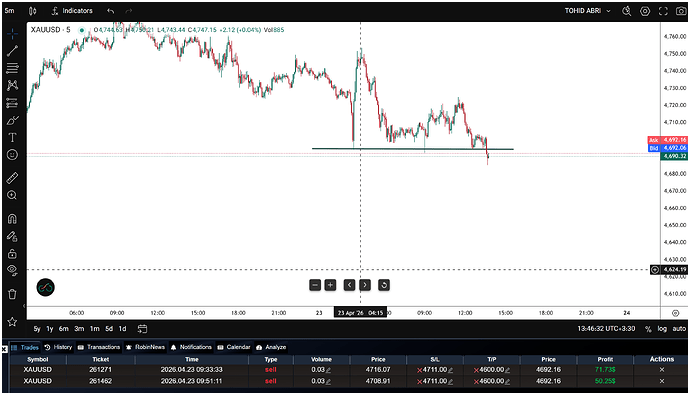The width and height of the screenshot is (690, 395).
Task: Open the quick search icon
Action: (x=626, y=11)
